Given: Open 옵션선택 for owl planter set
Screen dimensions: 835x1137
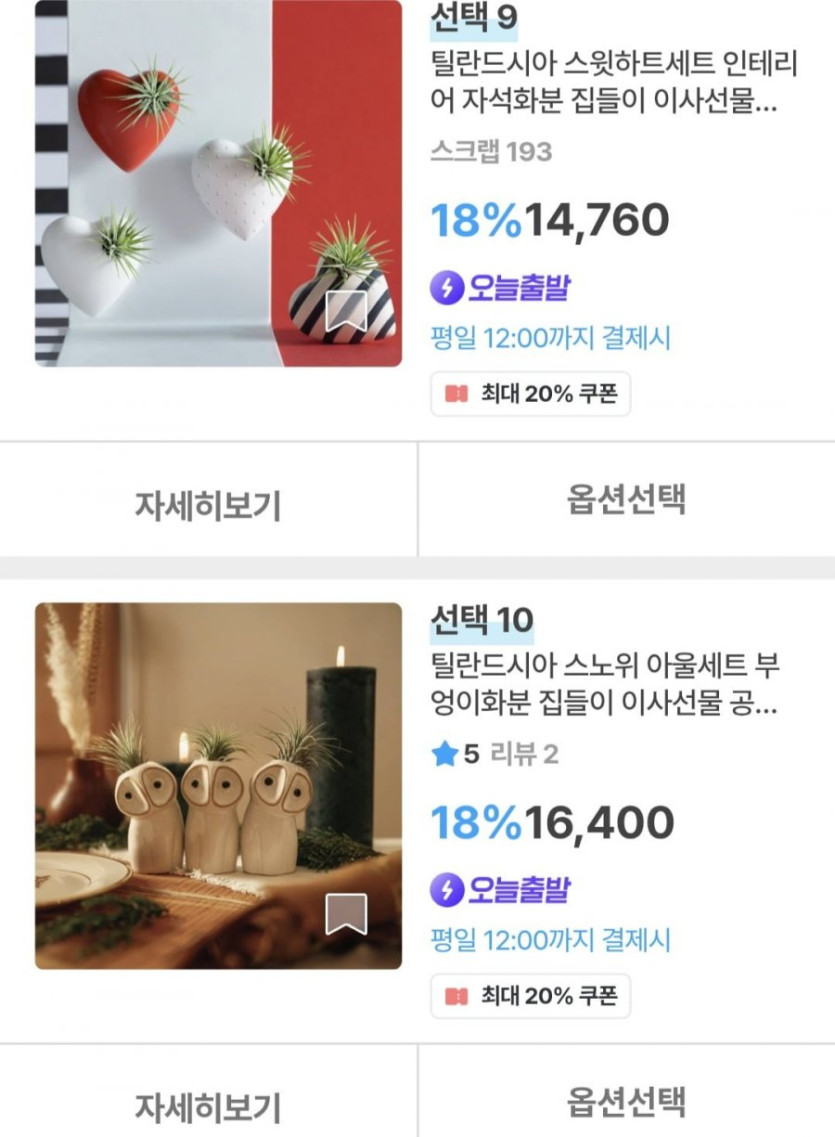Looking at the screenshot, I should [x=626, y=1101].
